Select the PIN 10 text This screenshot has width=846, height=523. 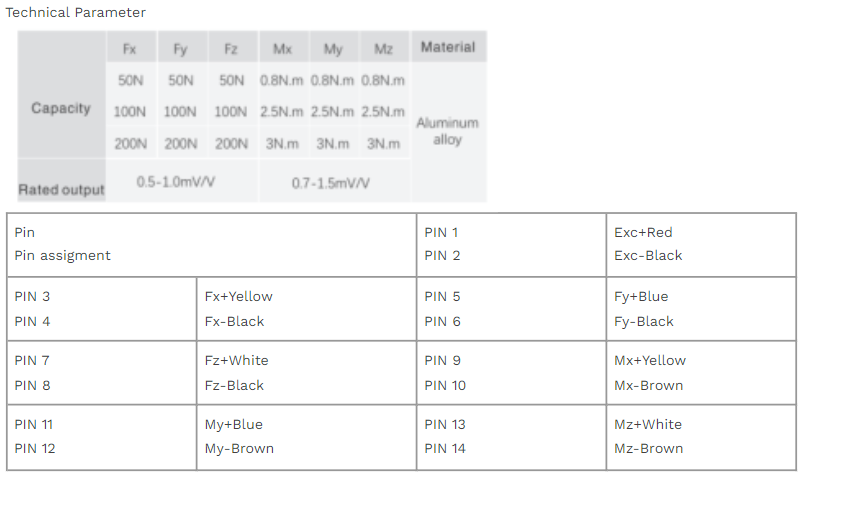pyautogui.click(x=445, y=386)
